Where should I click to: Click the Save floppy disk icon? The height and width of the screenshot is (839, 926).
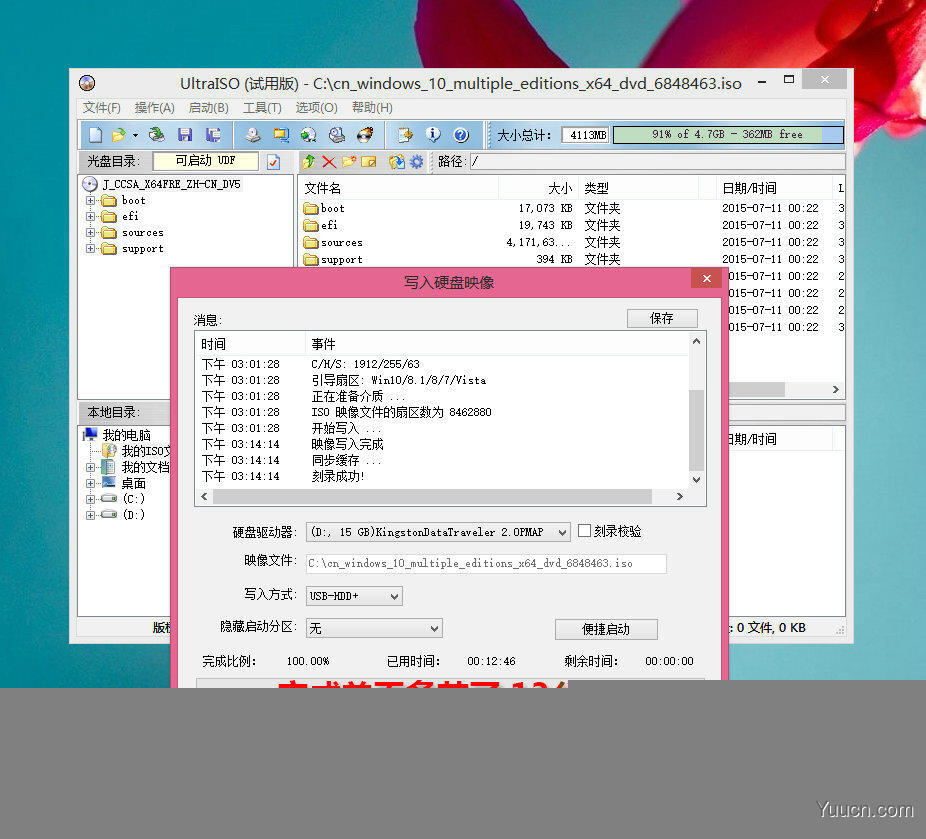point(185,135)
